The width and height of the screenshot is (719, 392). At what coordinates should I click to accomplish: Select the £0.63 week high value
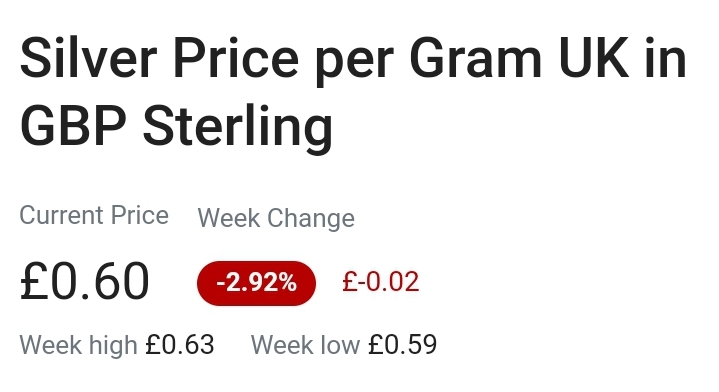click(180, 345)
